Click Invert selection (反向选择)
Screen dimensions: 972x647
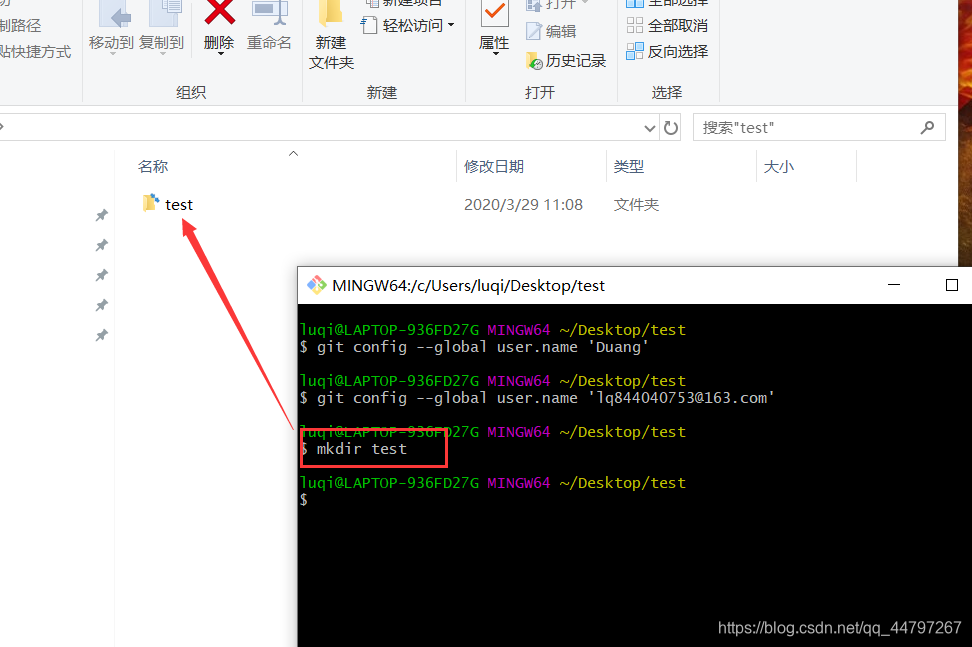(x=667, y=51)
